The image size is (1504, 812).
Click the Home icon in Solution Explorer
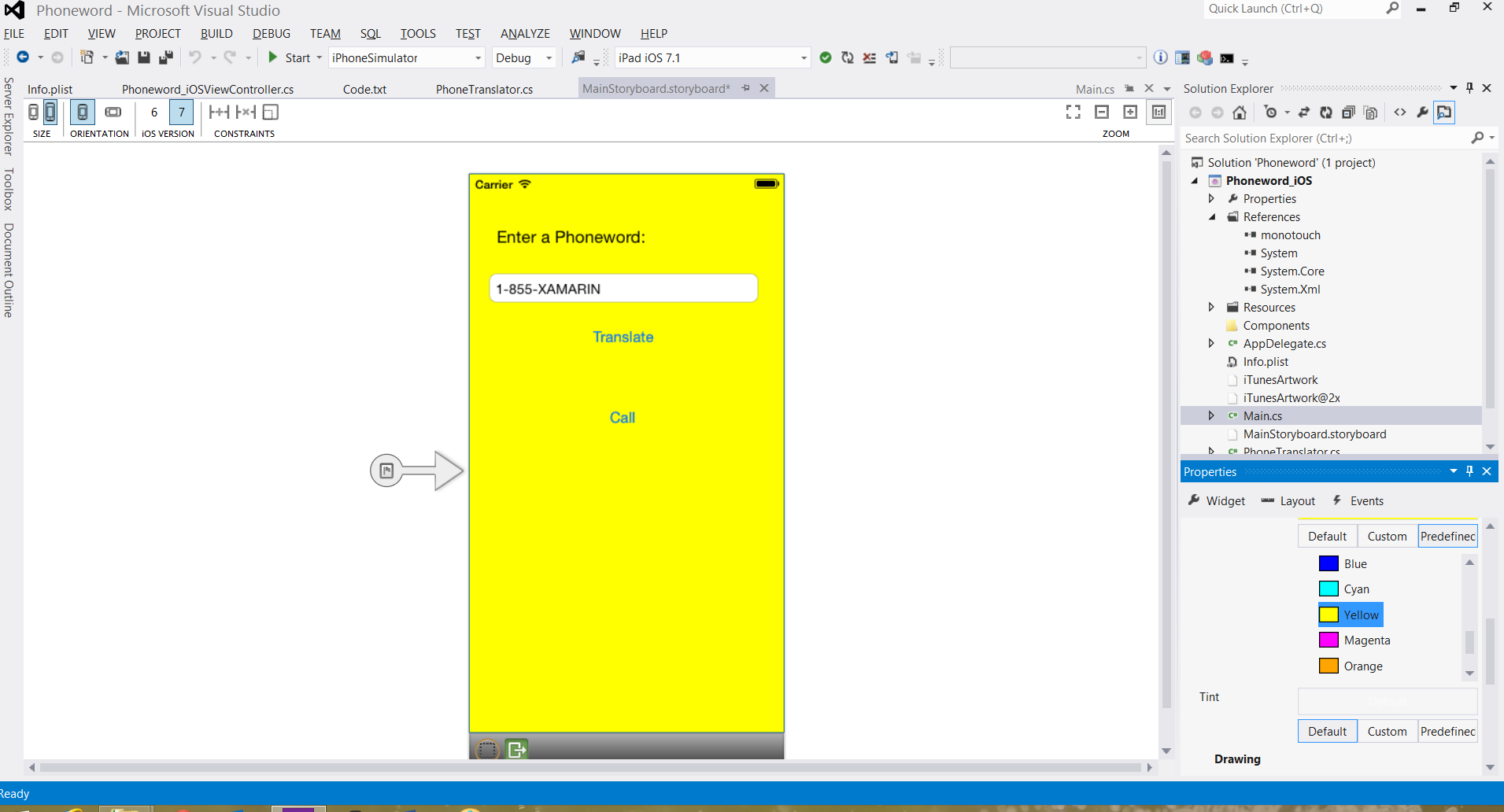(x=1240, y=113)
